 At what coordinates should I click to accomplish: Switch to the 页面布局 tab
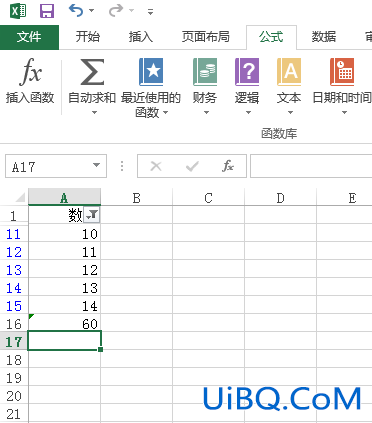click(206, 37)
